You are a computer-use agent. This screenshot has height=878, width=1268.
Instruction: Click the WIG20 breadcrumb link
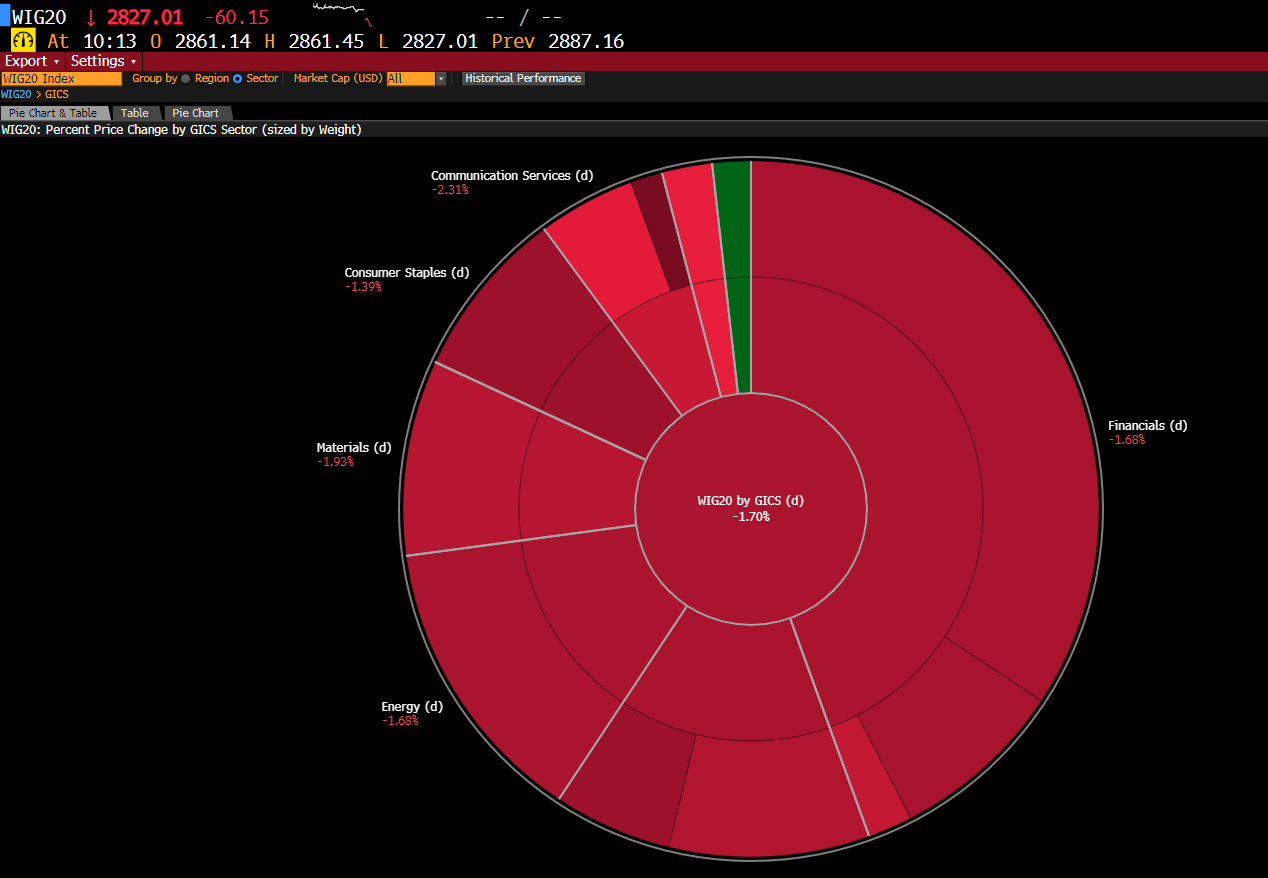pos(16,94)
